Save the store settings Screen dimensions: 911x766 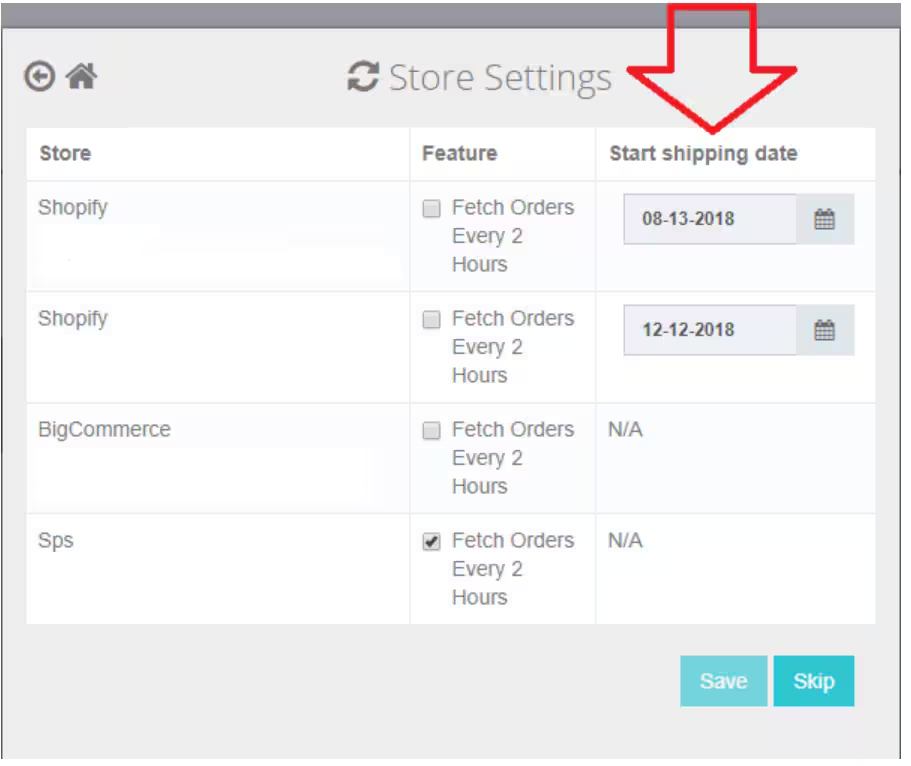click(723, 681)
